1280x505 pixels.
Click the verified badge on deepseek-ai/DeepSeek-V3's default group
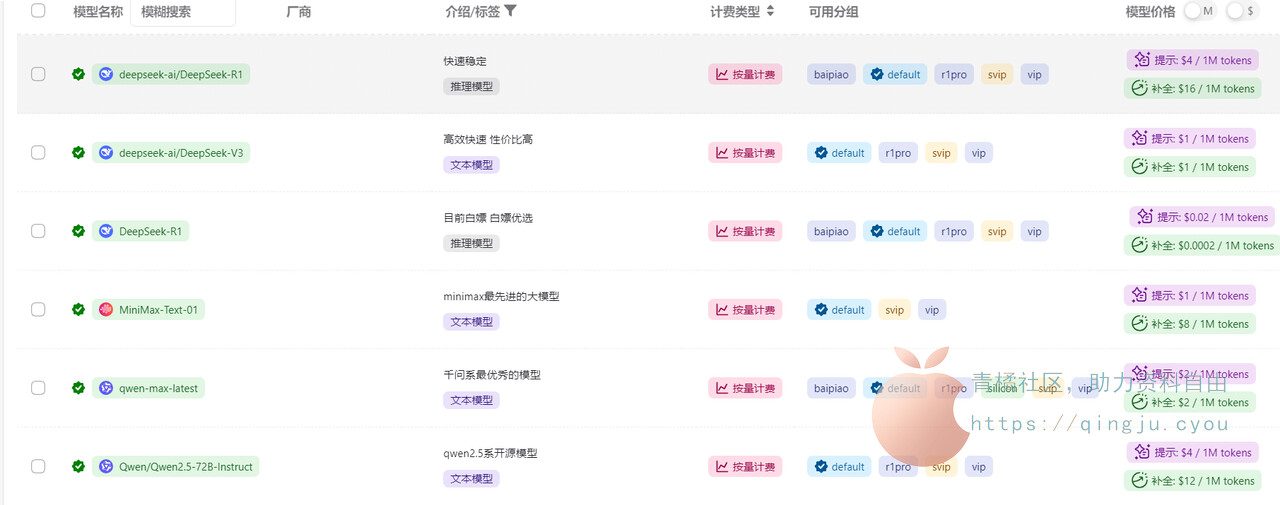[x=821, y=153]
